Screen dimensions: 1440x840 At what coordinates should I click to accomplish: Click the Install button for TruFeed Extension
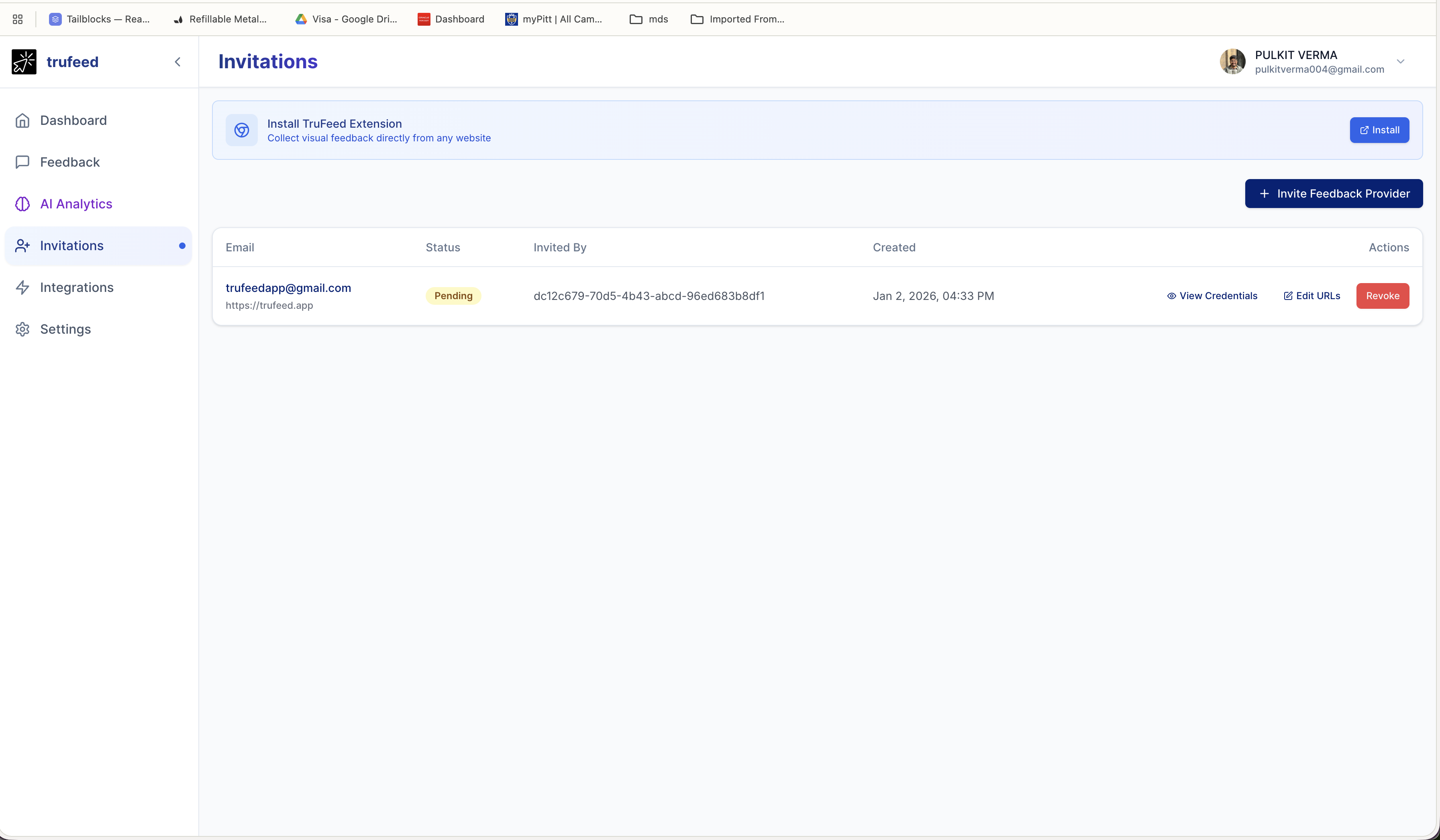click(1379, 130)
